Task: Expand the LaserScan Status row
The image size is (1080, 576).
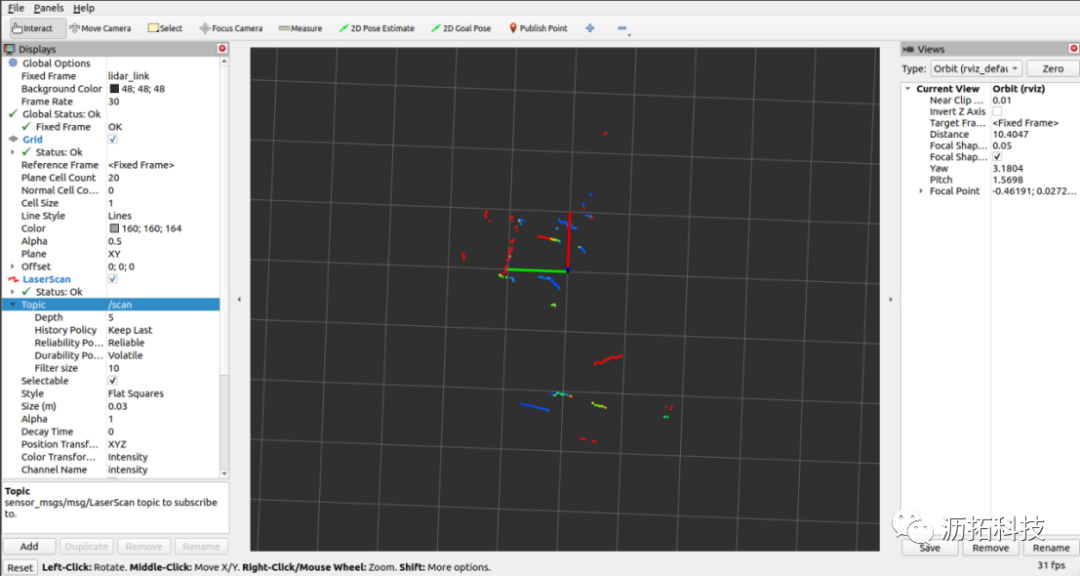Action: (x=12, y=292)
